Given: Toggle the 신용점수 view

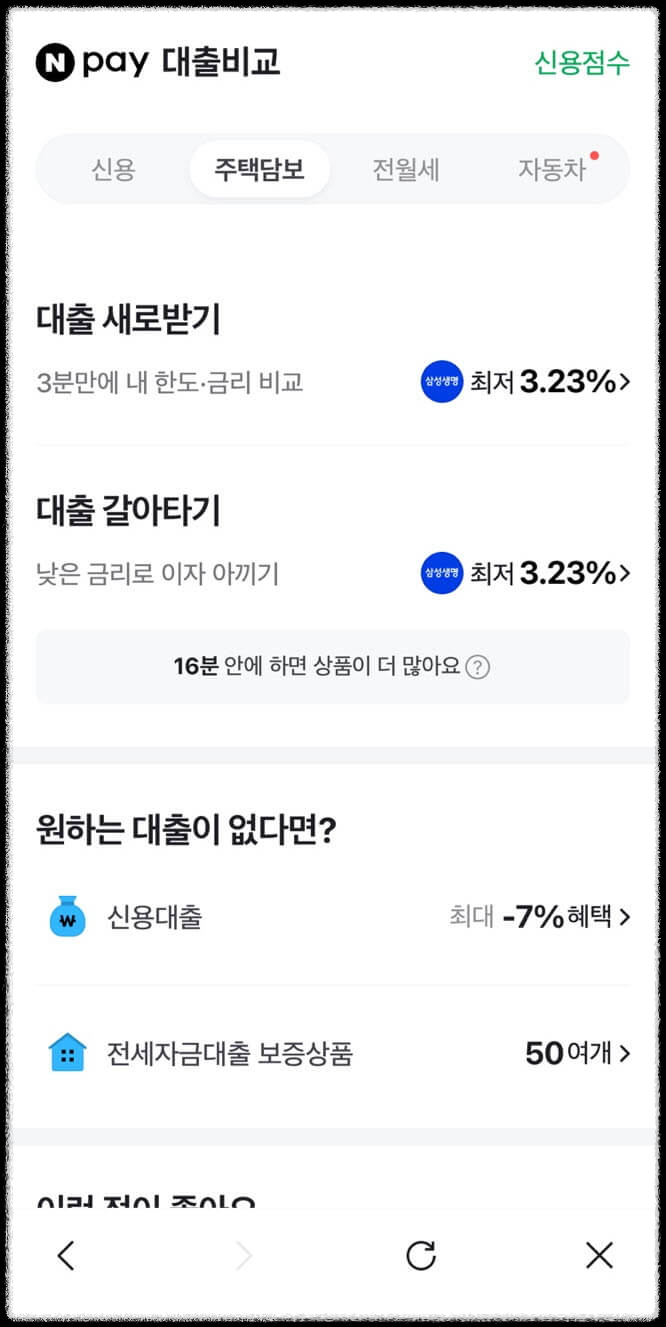Looking at the screenshot, I should (x=581, y=63).
